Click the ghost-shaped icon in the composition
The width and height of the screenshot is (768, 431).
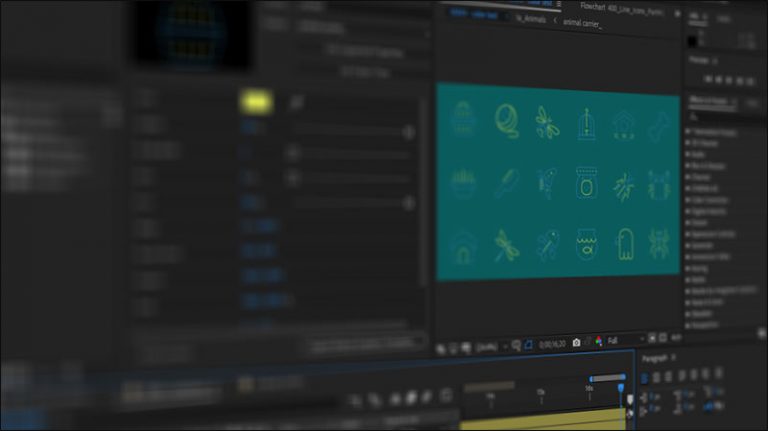[x=625, y=243]
